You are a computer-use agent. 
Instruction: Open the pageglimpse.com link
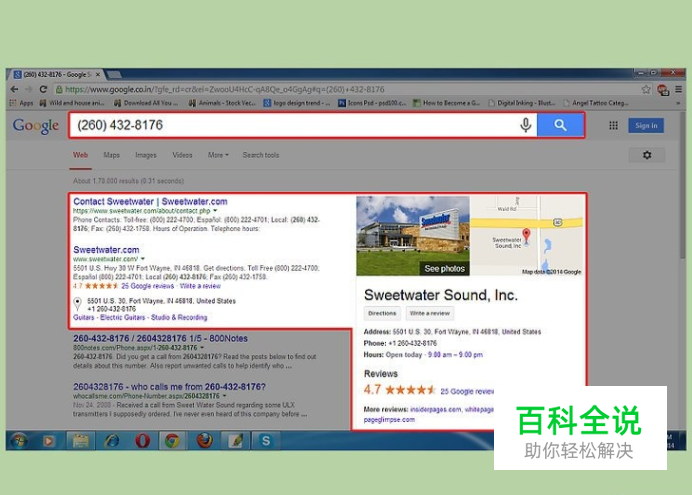tap(389, 420)
